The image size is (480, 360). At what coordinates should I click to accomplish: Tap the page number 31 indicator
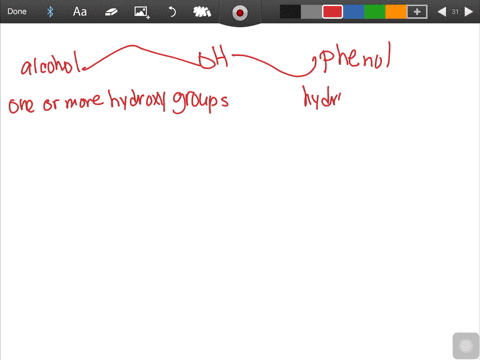pos(455,12)
